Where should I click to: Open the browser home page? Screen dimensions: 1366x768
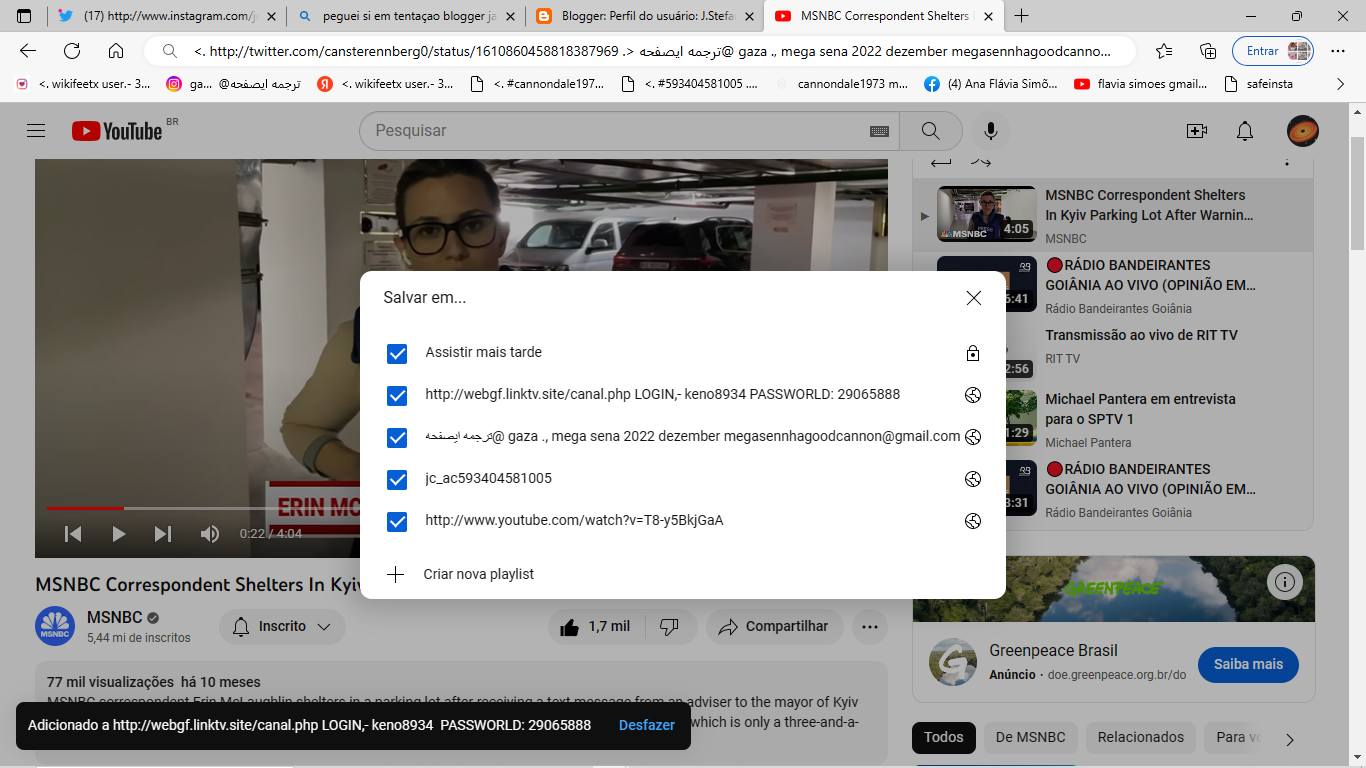click(x=116, y=51)
